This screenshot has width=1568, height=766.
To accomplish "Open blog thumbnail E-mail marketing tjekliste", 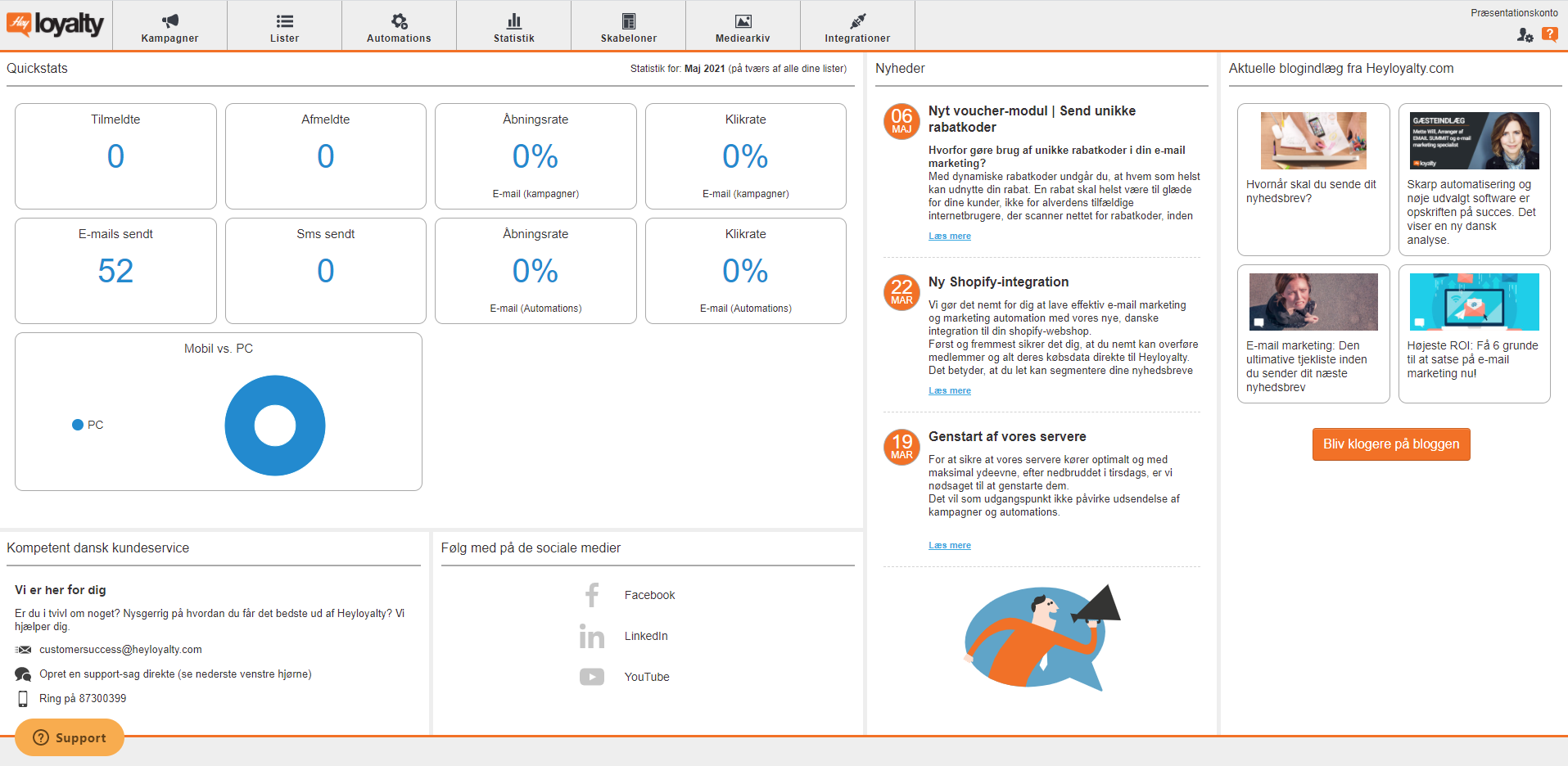I will pyautogui.click(x=1313, y=302).
